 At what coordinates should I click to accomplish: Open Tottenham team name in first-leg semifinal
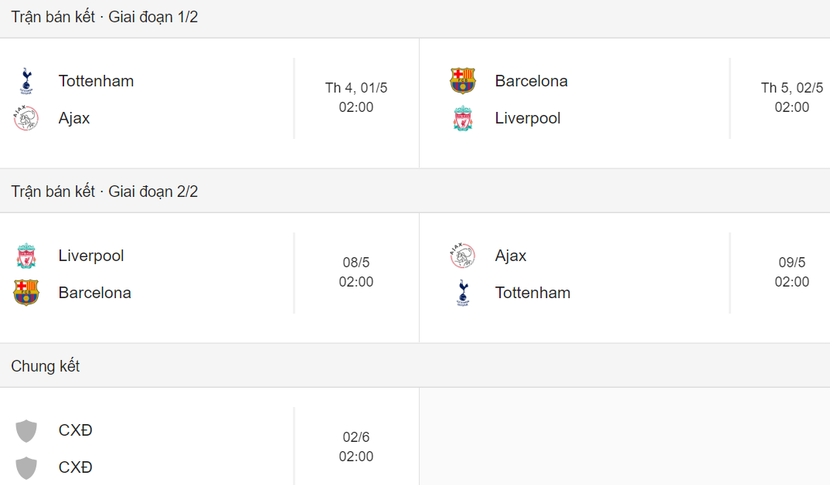point(96,81)
